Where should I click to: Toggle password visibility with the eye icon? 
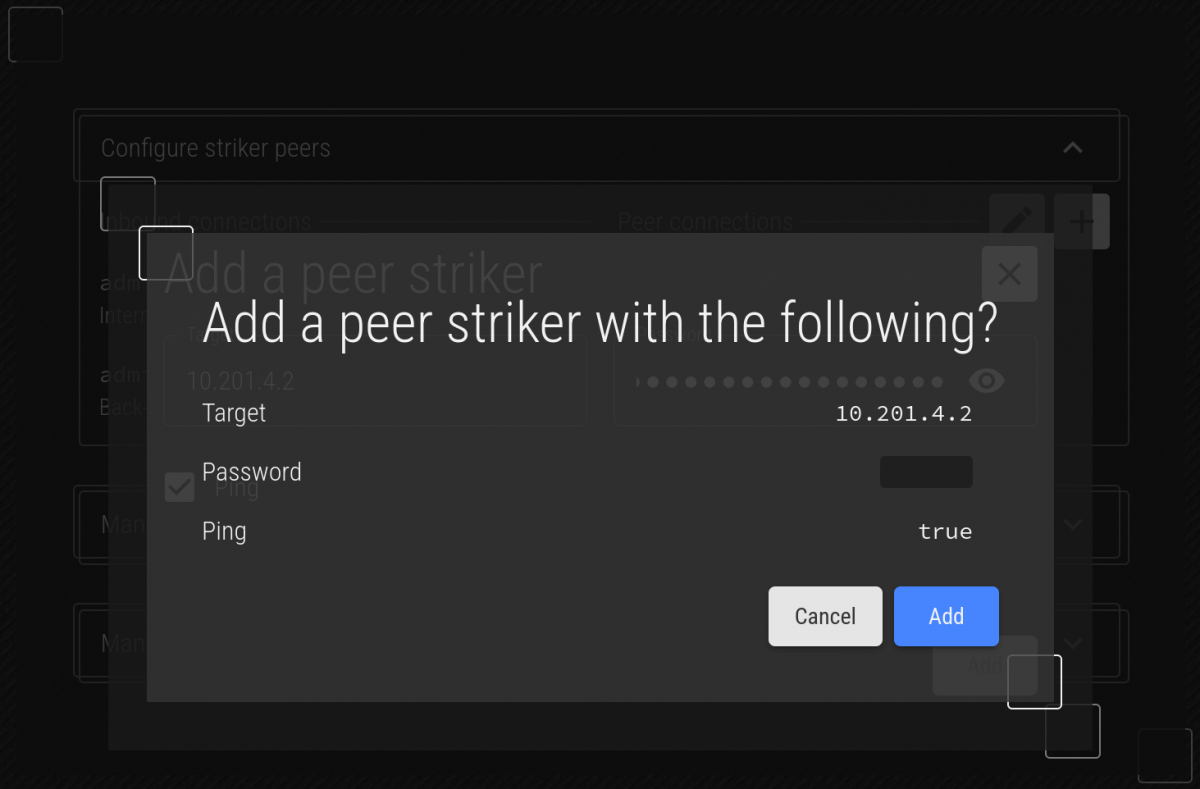click(987, 381)
